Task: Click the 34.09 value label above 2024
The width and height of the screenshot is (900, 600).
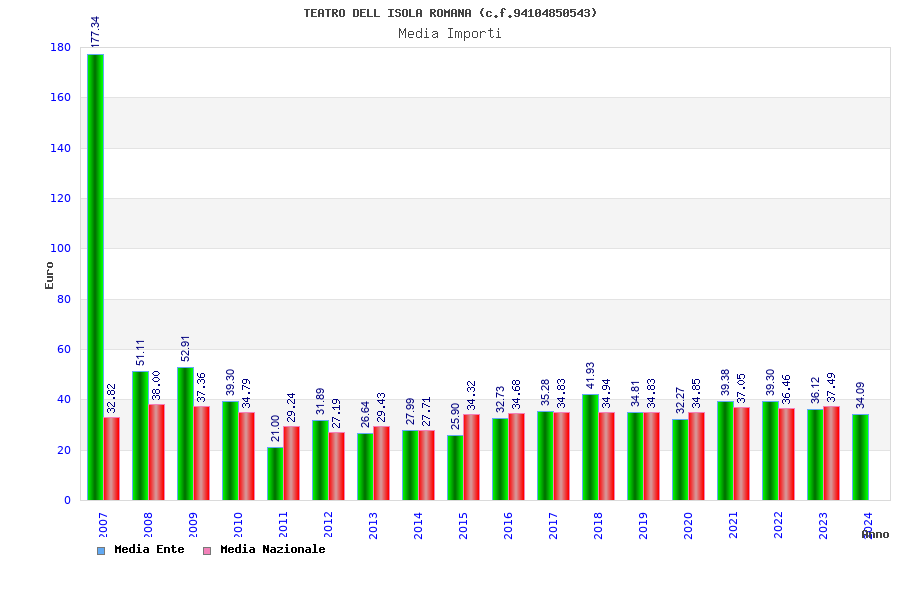Action: click(x=860, y=396)
